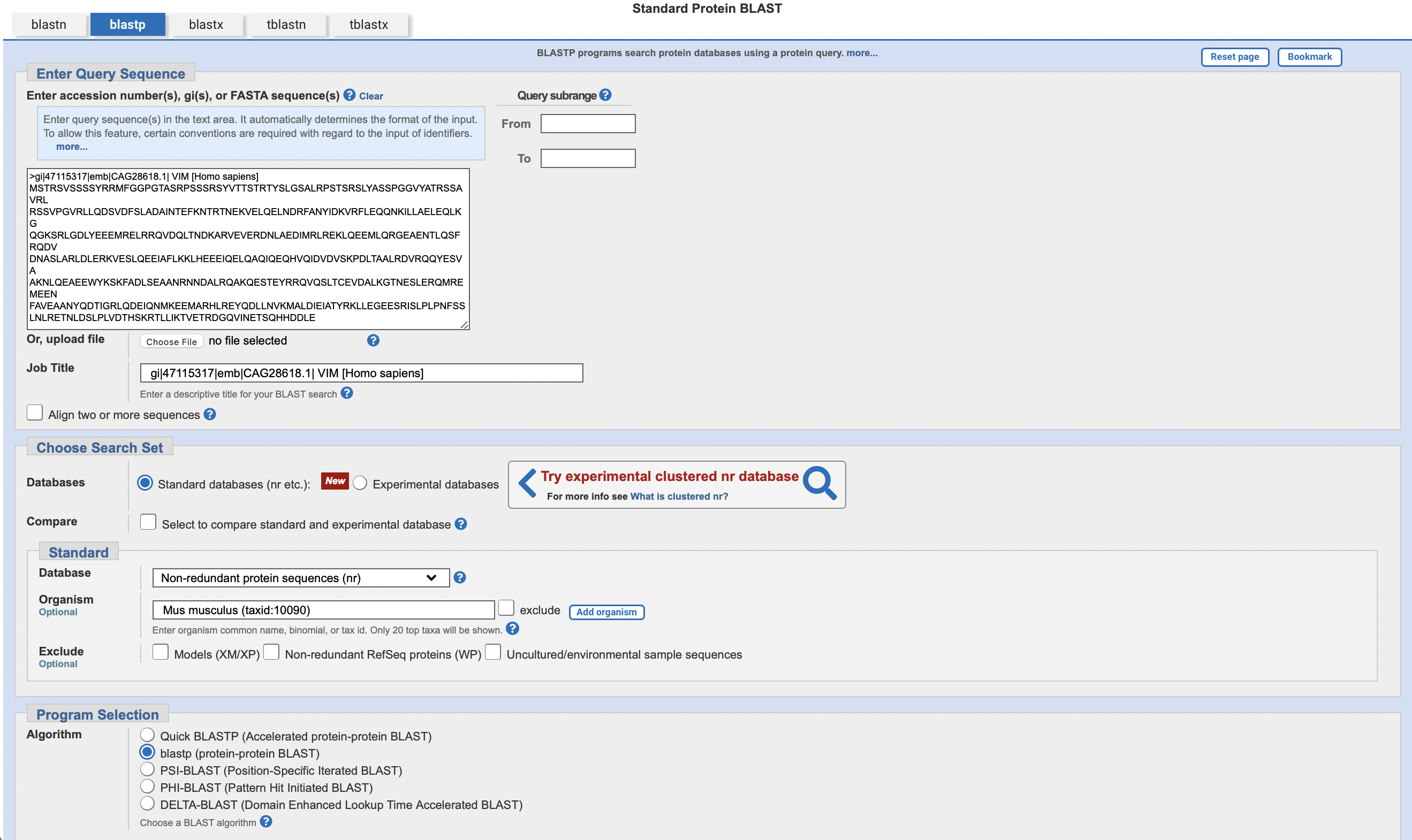Click help icon next to Align two sequences
This screenshot has width=1412, height=840.
pos(210,414)
